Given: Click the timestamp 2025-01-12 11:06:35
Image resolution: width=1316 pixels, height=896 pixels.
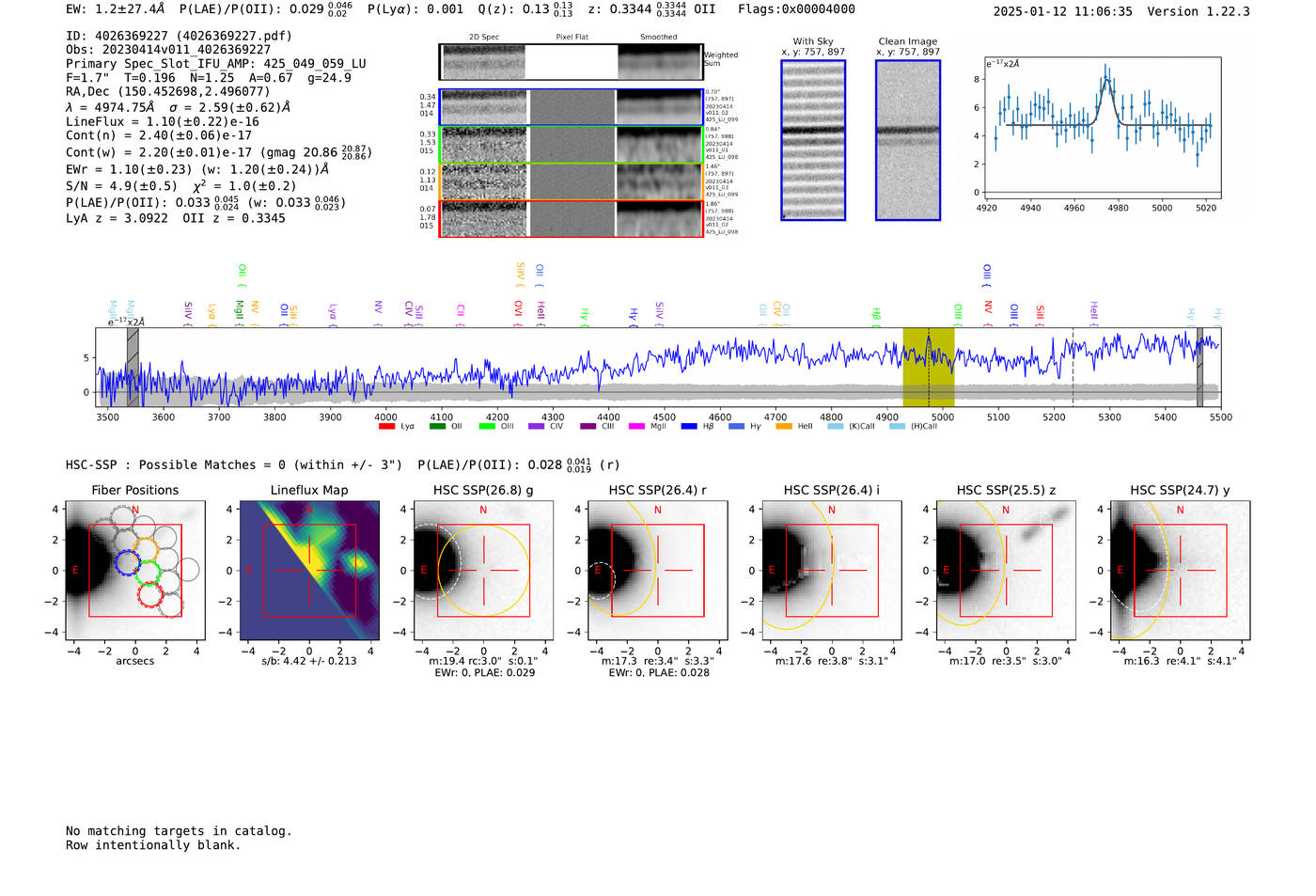Looking at the screenshot, I should (1063, 11).
